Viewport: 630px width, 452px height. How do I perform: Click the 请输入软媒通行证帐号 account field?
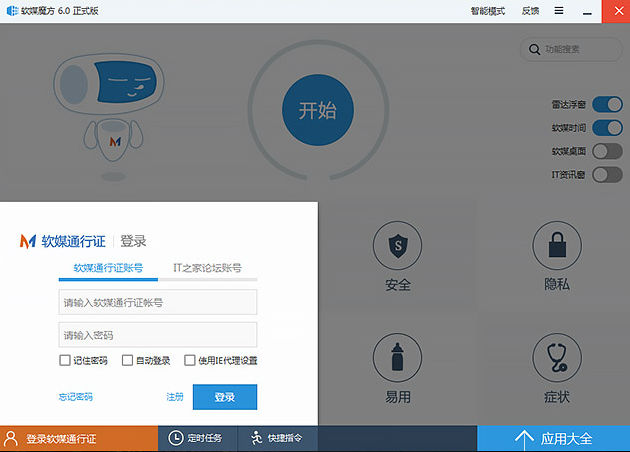158,302
